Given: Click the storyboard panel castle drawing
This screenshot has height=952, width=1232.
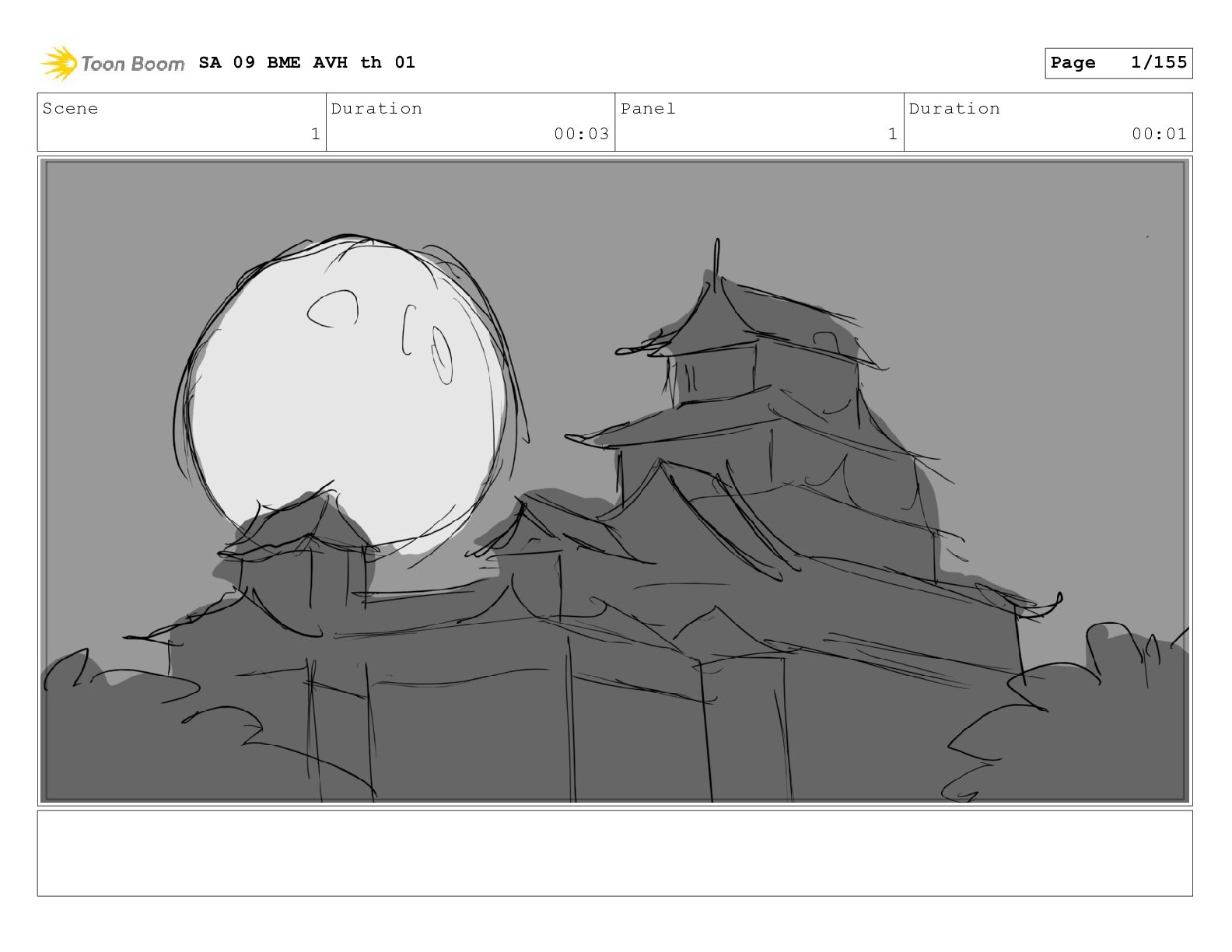Looking at the screenshot, I should [614, 481].
